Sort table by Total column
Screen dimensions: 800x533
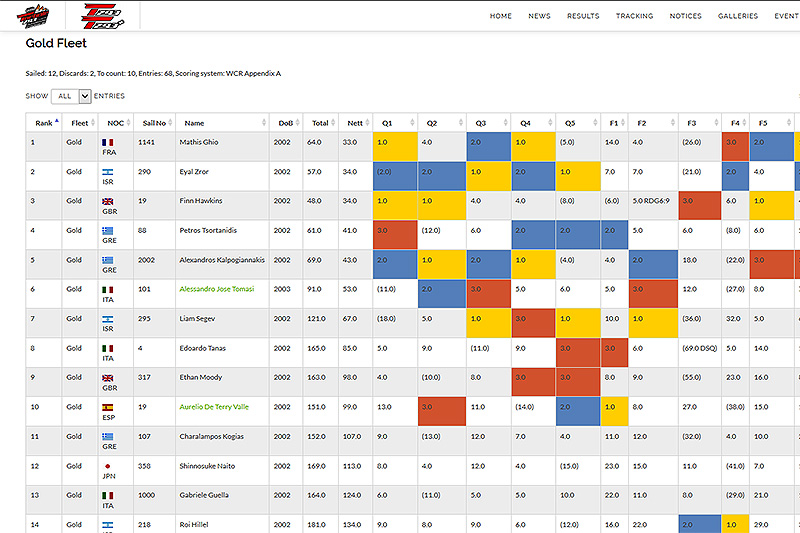click(320, 123)
